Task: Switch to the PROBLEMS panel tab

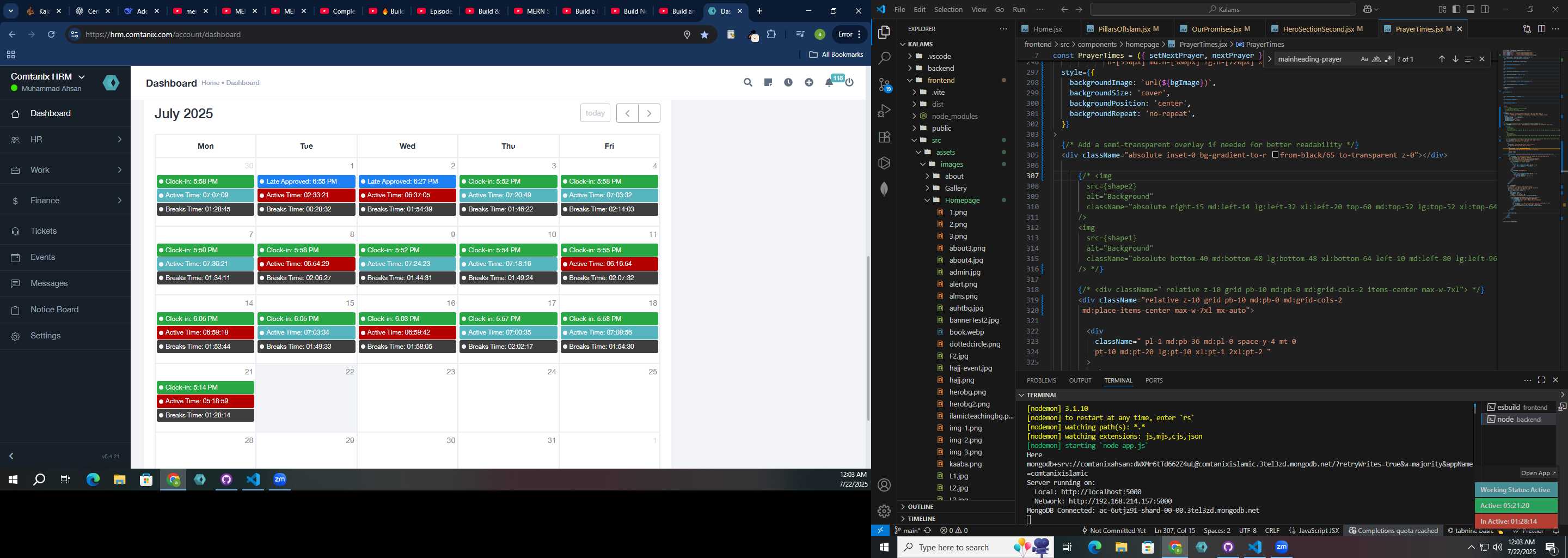Action: [x=1041, y=380]
